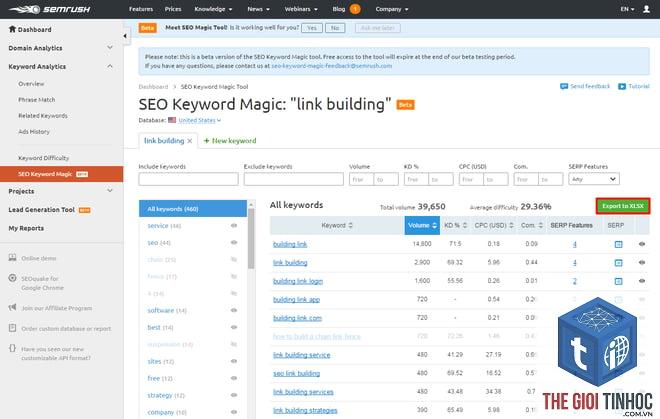Open the seo link building keyword link
This screenshot has height=419, width=660.
(296, 374)
